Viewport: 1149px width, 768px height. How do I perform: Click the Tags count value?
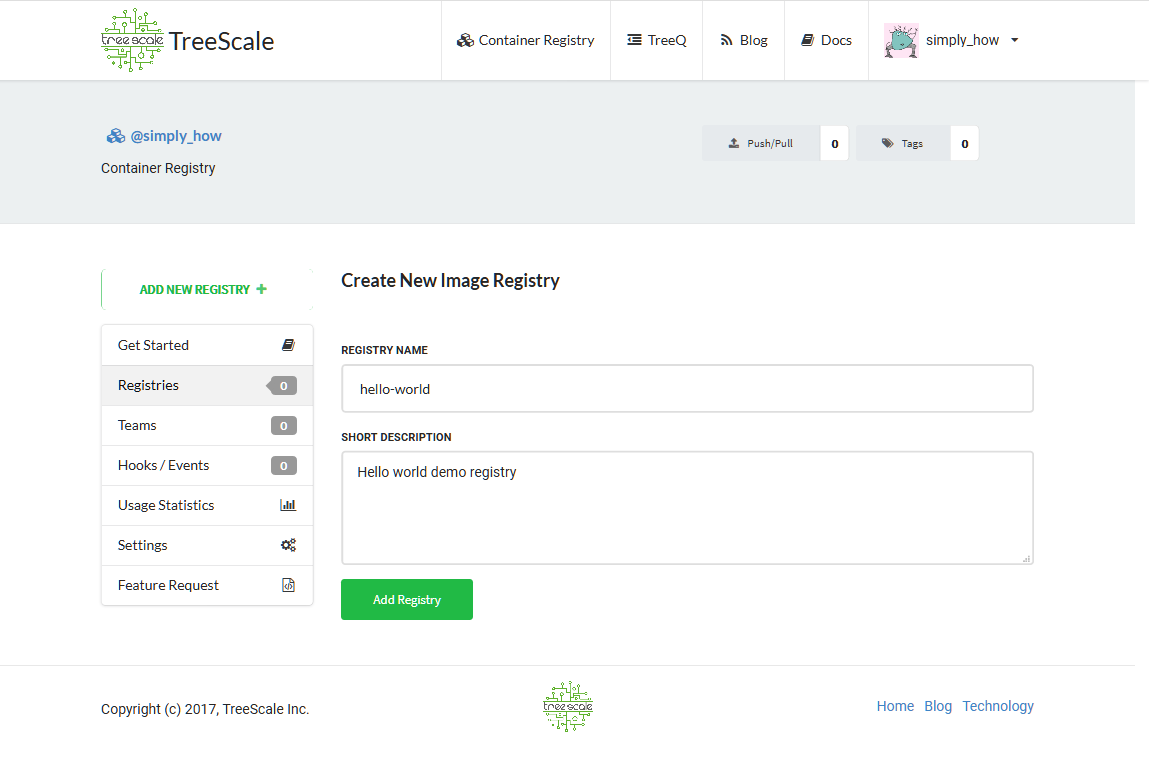click(964, 144)
